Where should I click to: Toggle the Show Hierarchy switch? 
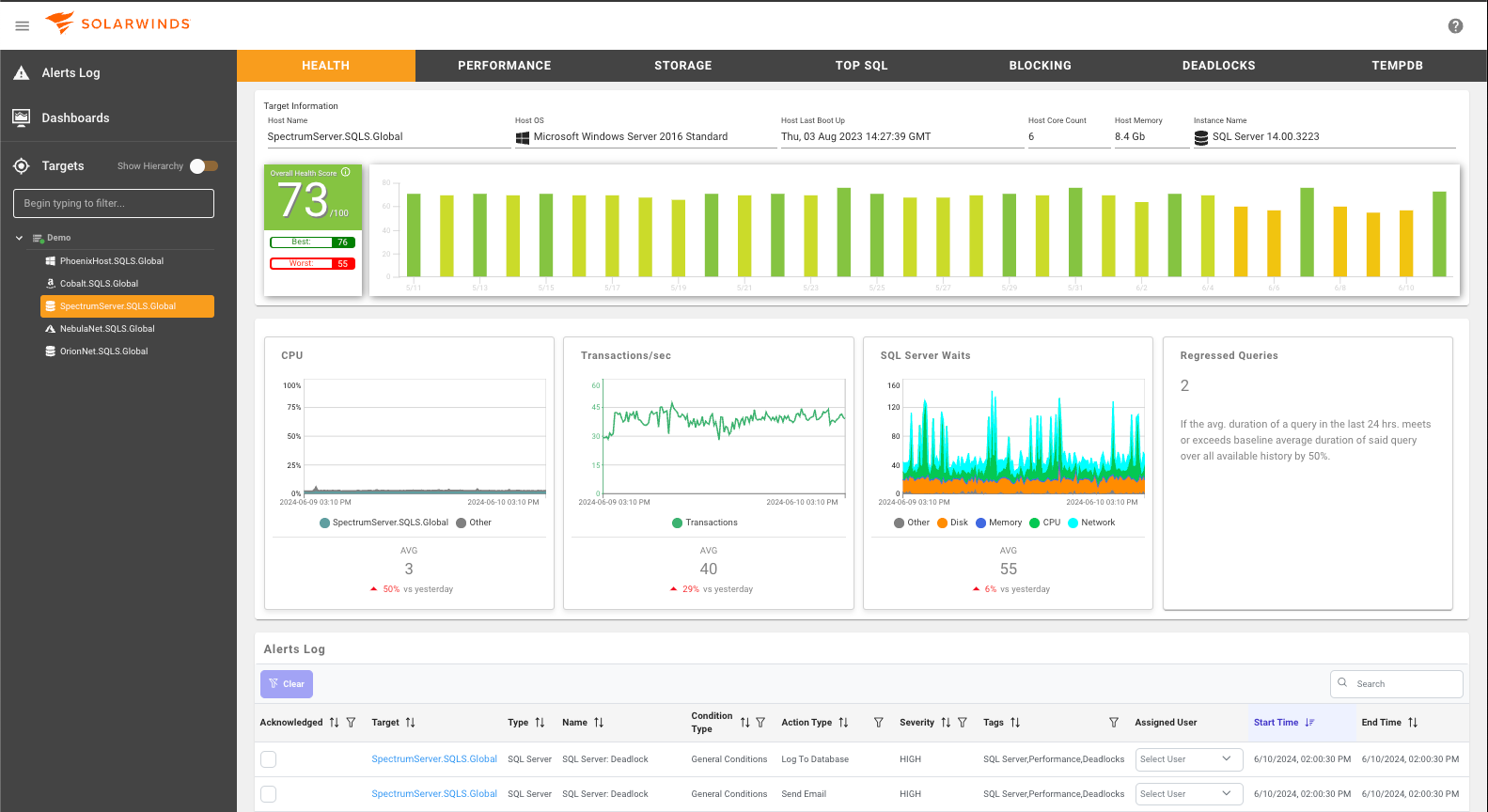204,166
